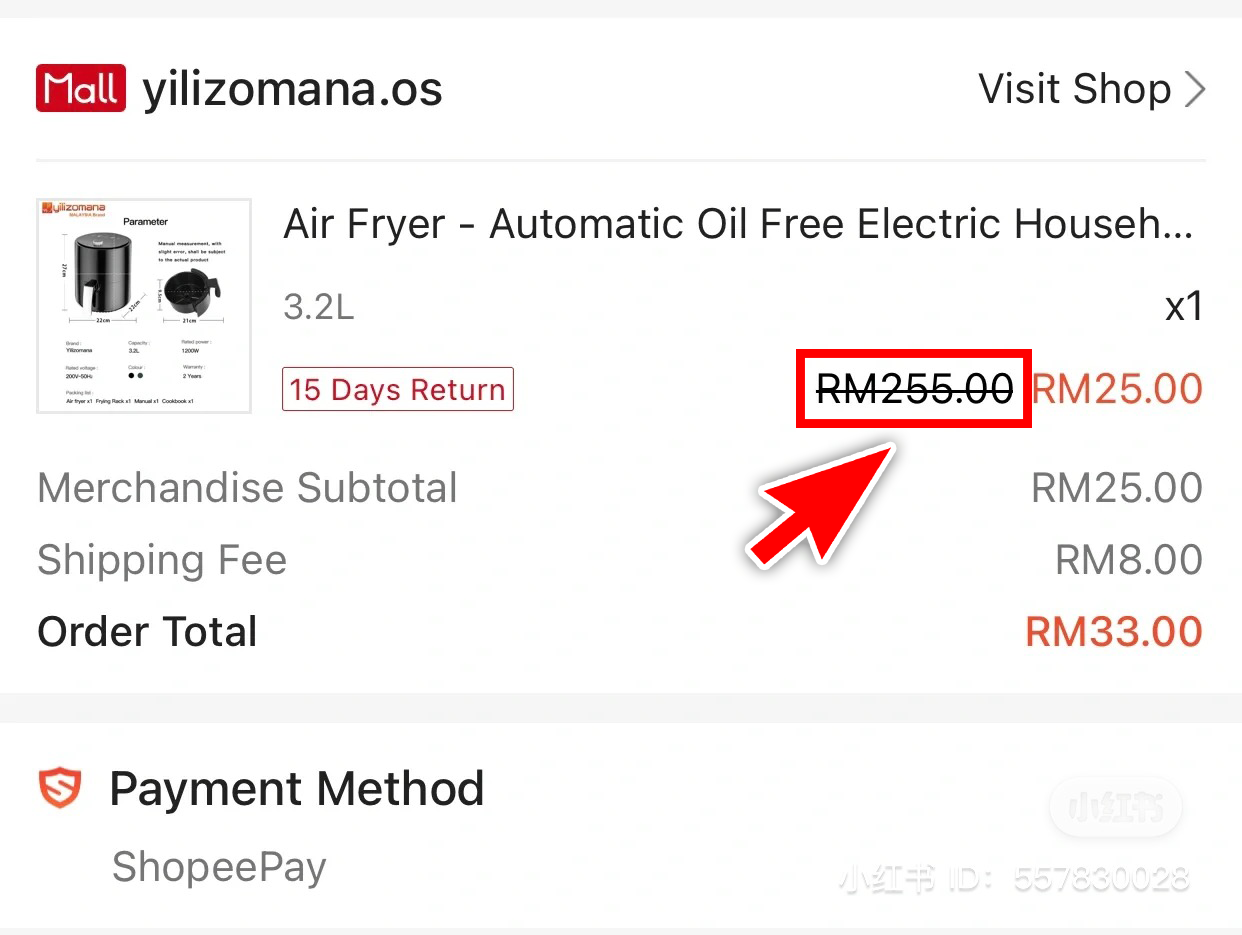Tap the RM33.00 order total amount

[x=1114, y=632]
